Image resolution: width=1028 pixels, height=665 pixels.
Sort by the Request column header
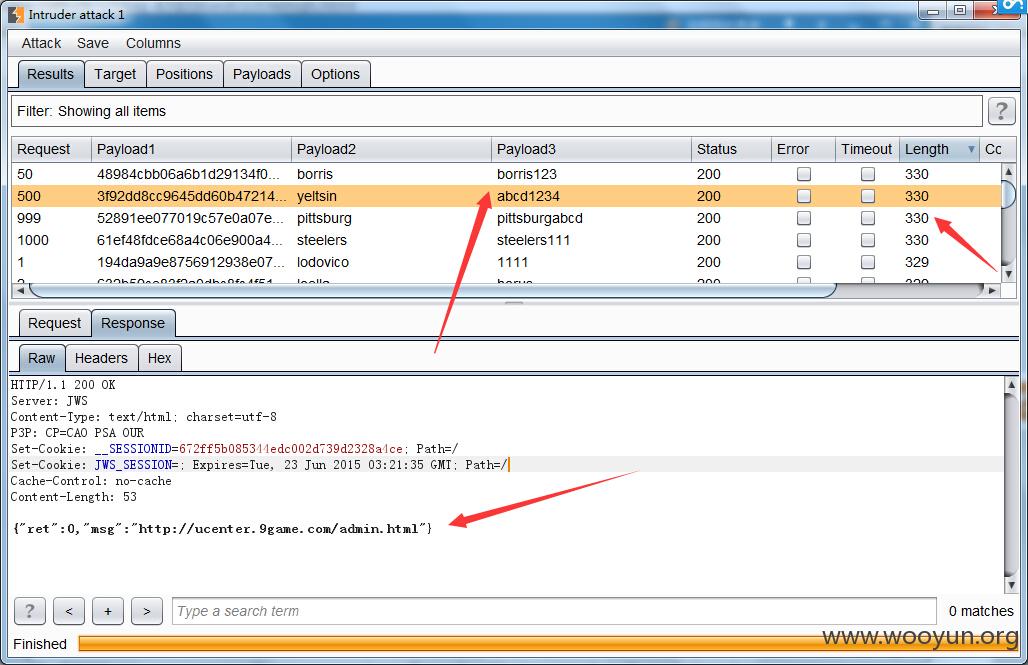click(x=51, y=150)
